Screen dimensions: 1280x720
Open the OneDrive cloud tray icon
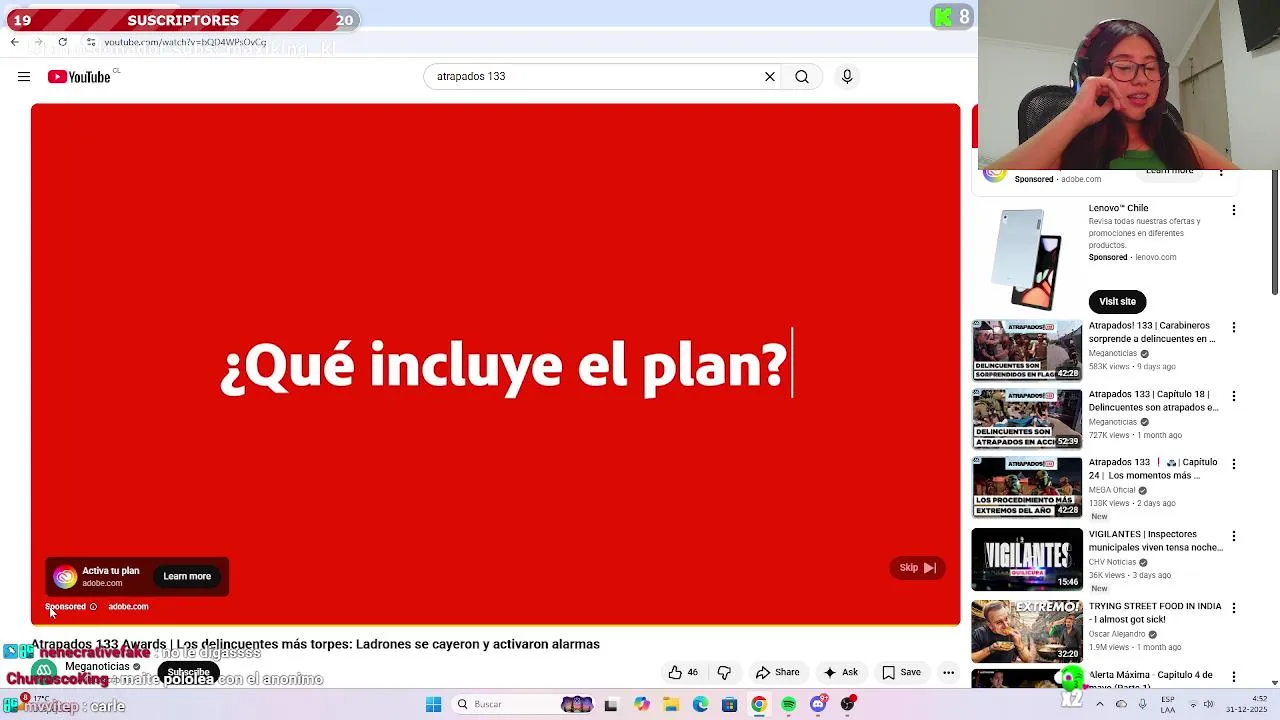pos(1121,705)
